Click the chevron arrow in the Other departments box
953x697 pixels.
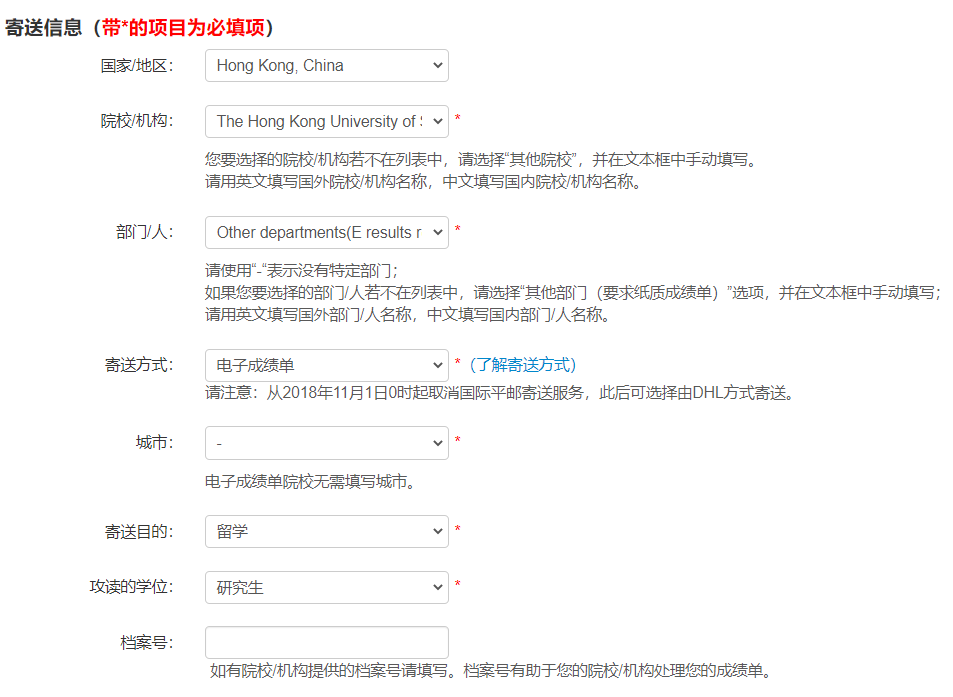(438, 233)
